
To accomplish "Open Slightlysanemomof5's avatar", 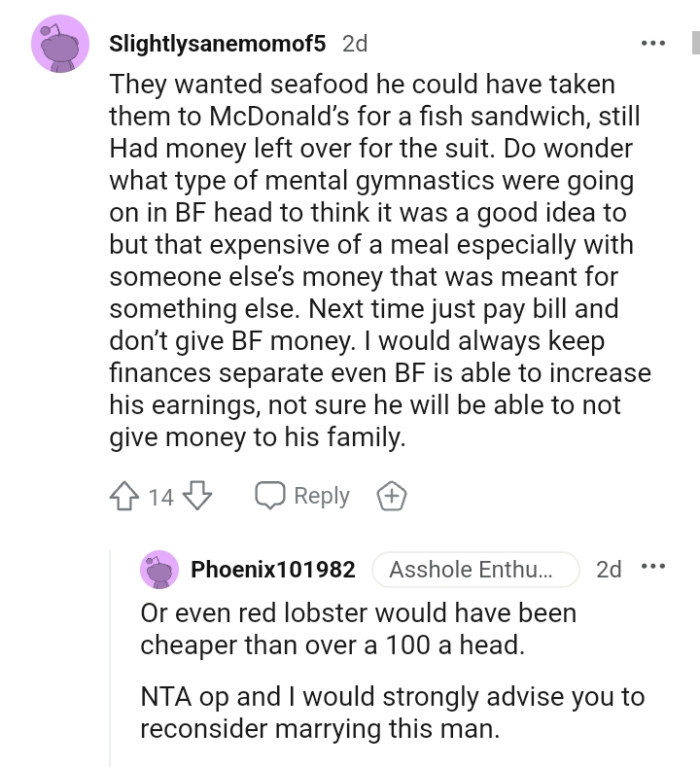I will (x=64, y=46).
